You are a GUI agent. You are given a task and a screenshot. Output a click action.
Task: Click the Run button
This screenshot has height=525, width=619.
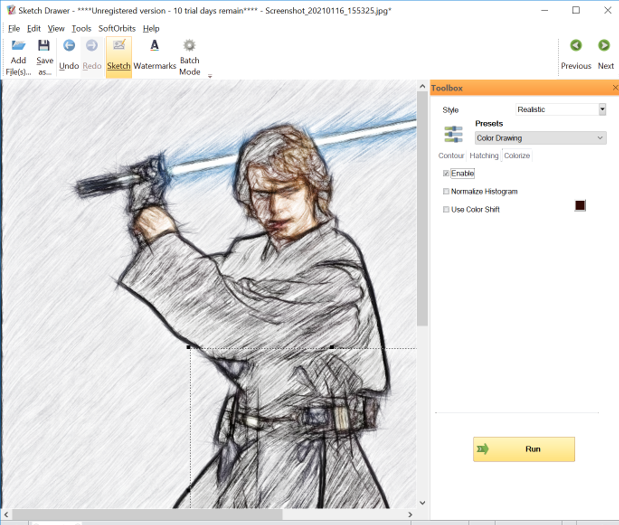[x=524, y=449]
